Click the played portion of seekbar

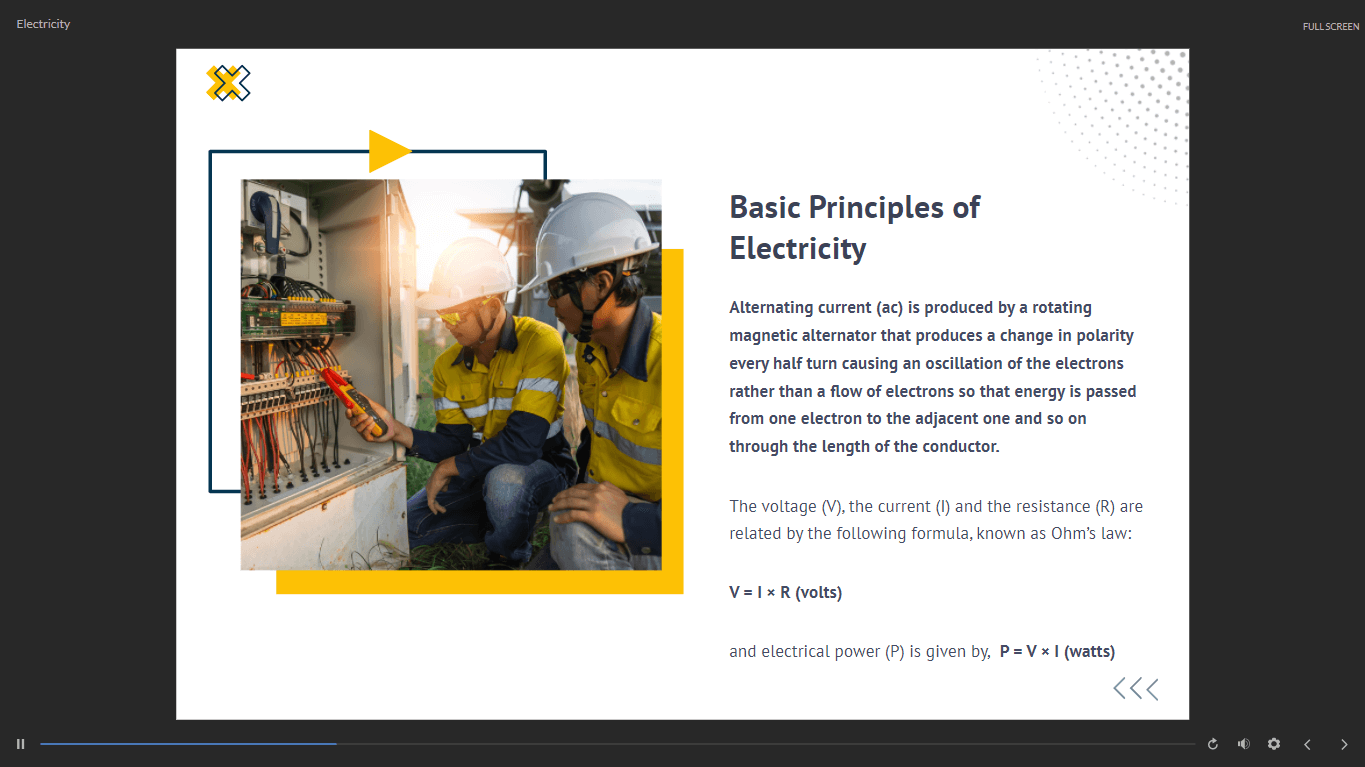188,744
